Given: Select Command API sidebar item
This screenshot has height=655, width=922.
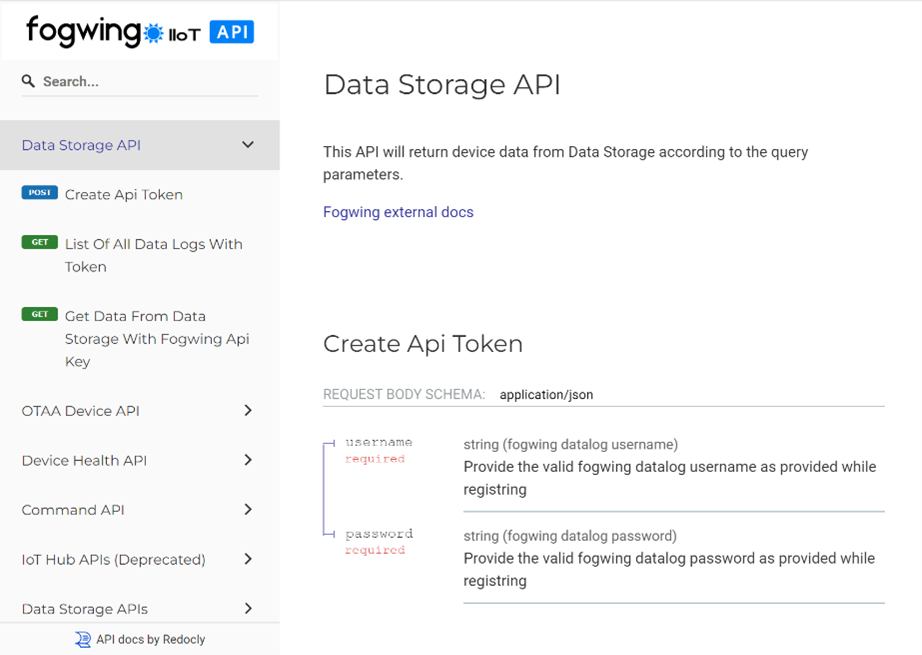Looking at the screenshot, I should click(x=73, y=510).
